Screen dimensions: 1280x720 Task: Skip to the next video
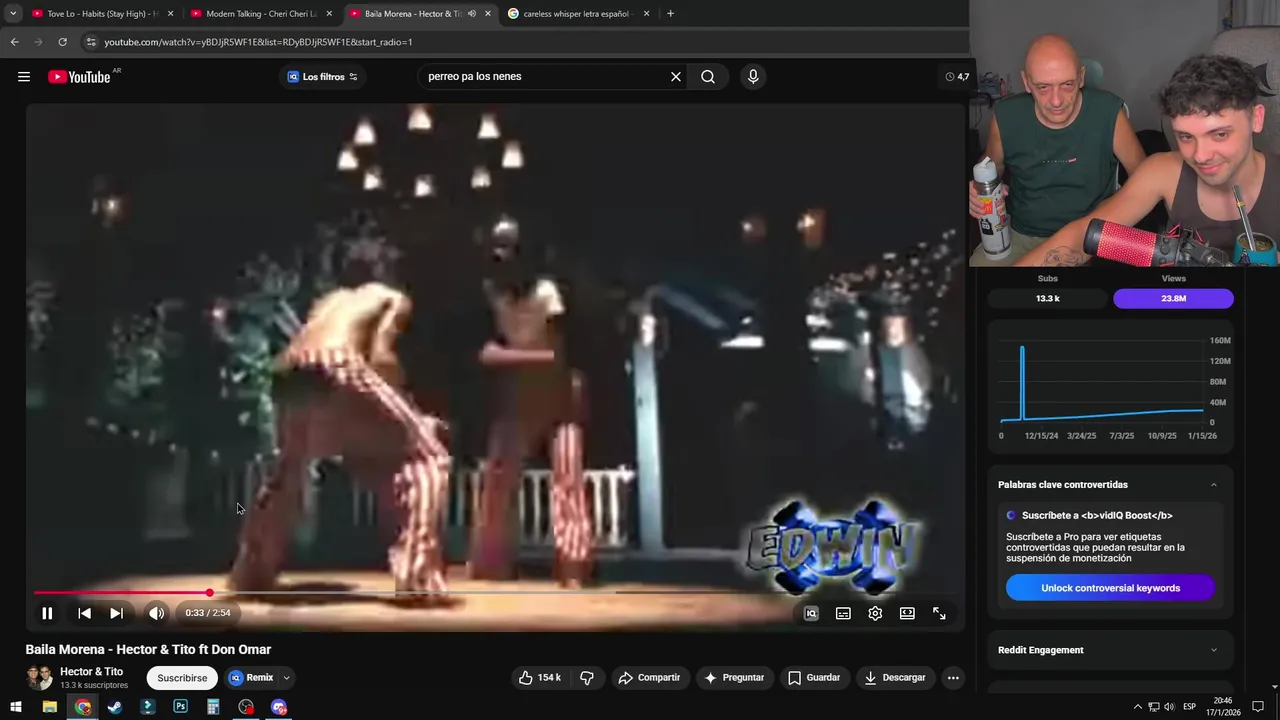[116, 613]
